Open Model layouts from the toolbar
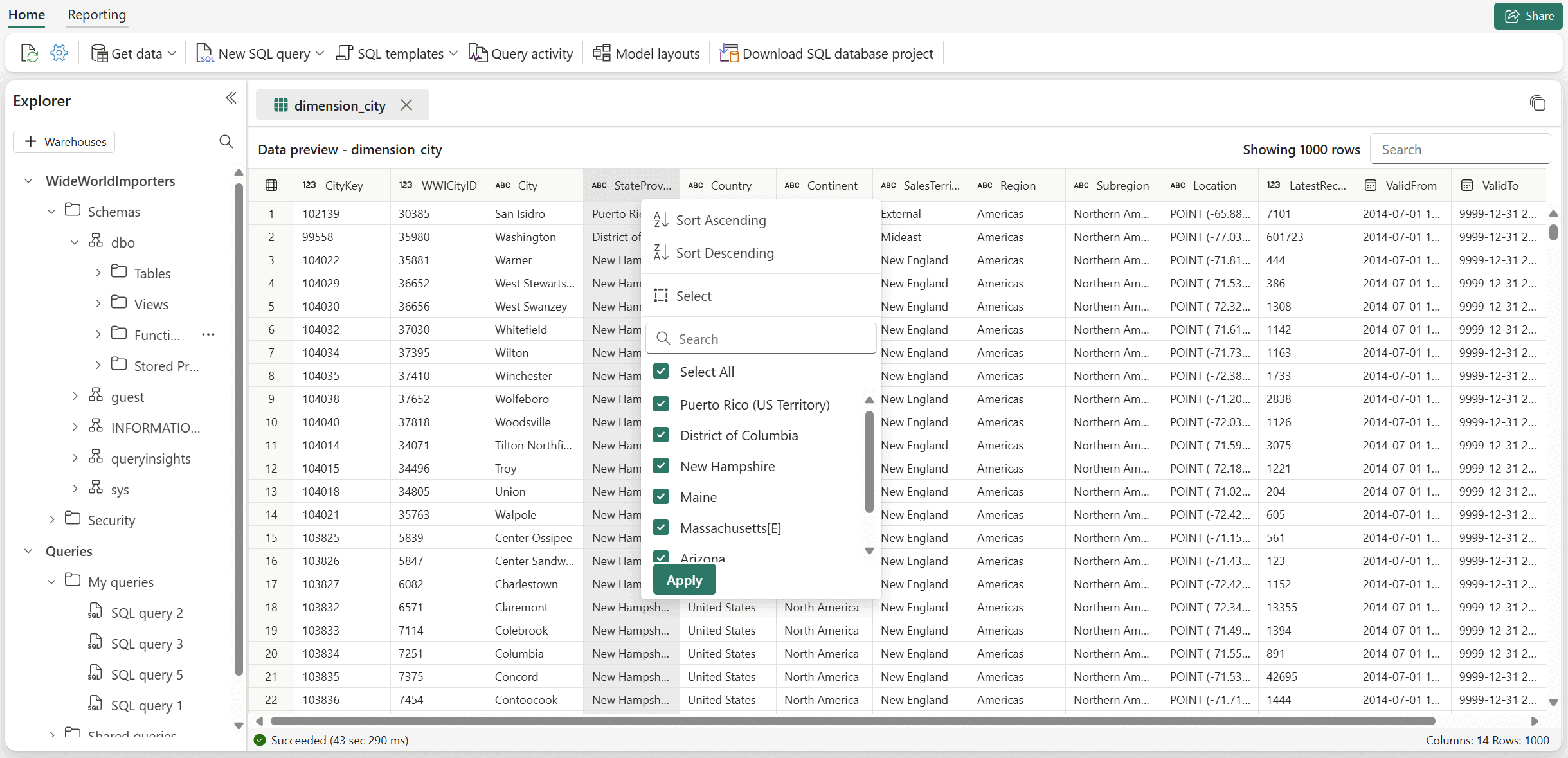This screenshot has width=1568, height=758. [647, 53]
